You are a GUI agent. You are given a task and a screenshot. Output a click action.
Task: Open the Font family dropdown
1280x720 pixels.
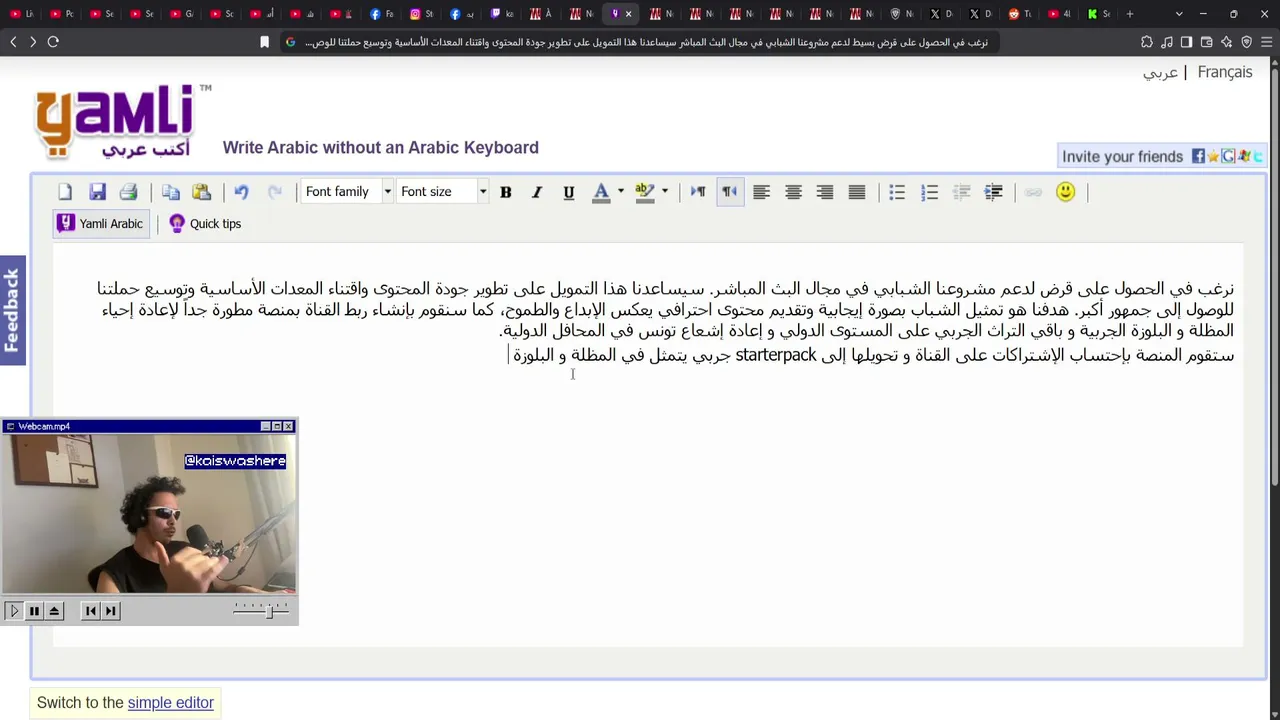(x=346, y=192)
